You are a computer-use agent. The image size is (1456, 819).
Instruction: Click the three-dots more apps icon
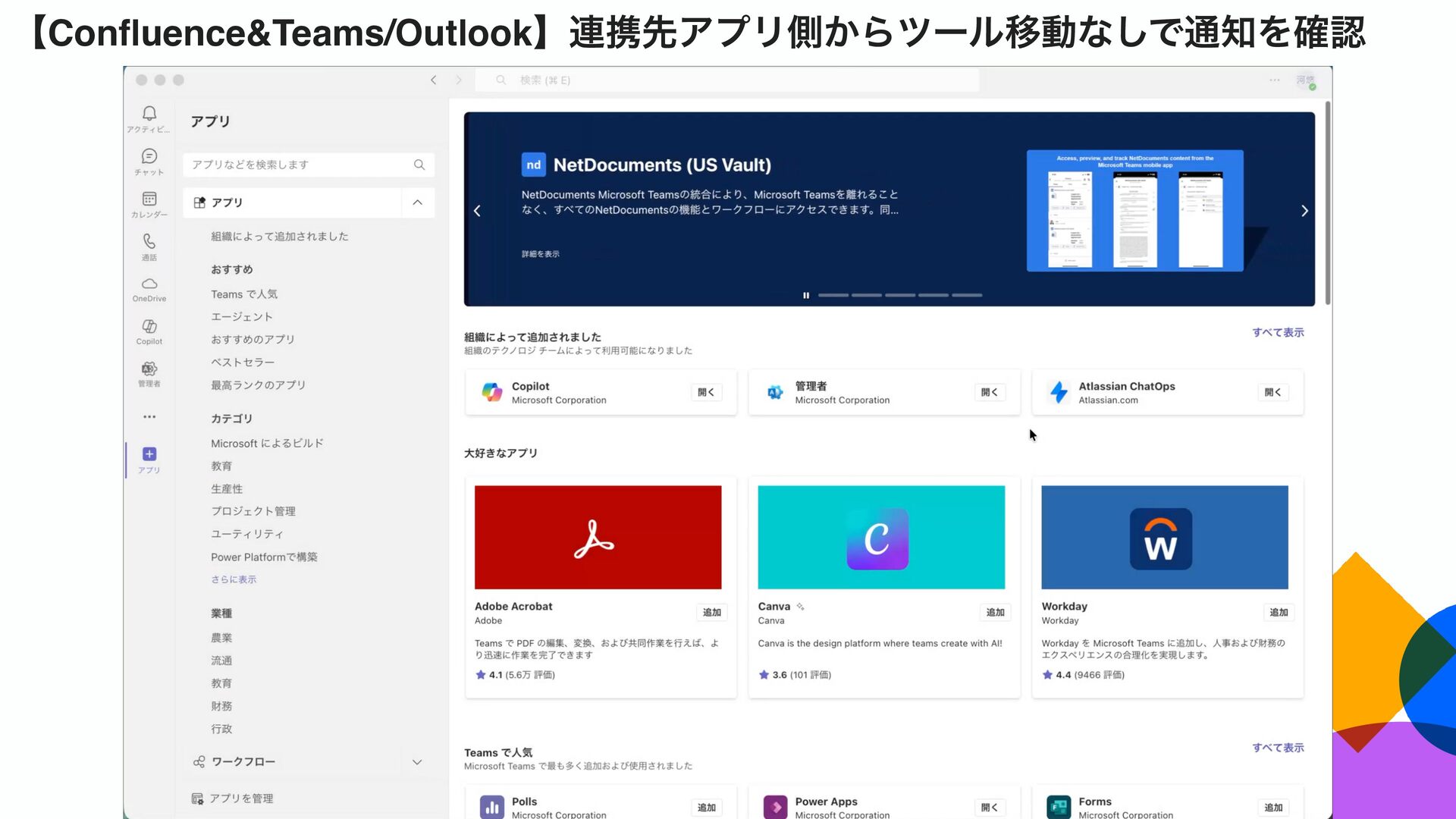tap(149, 416)
